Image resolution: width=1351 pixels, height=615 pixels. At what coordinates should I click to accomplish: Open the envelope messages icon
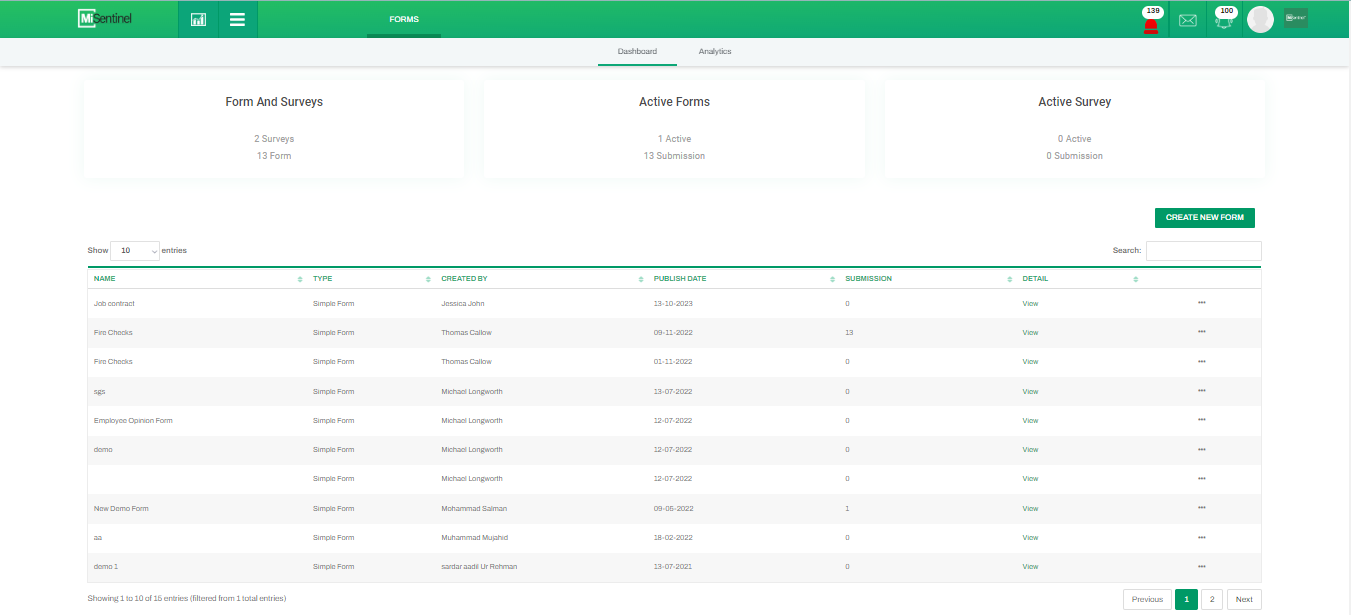click(1187, 20)
